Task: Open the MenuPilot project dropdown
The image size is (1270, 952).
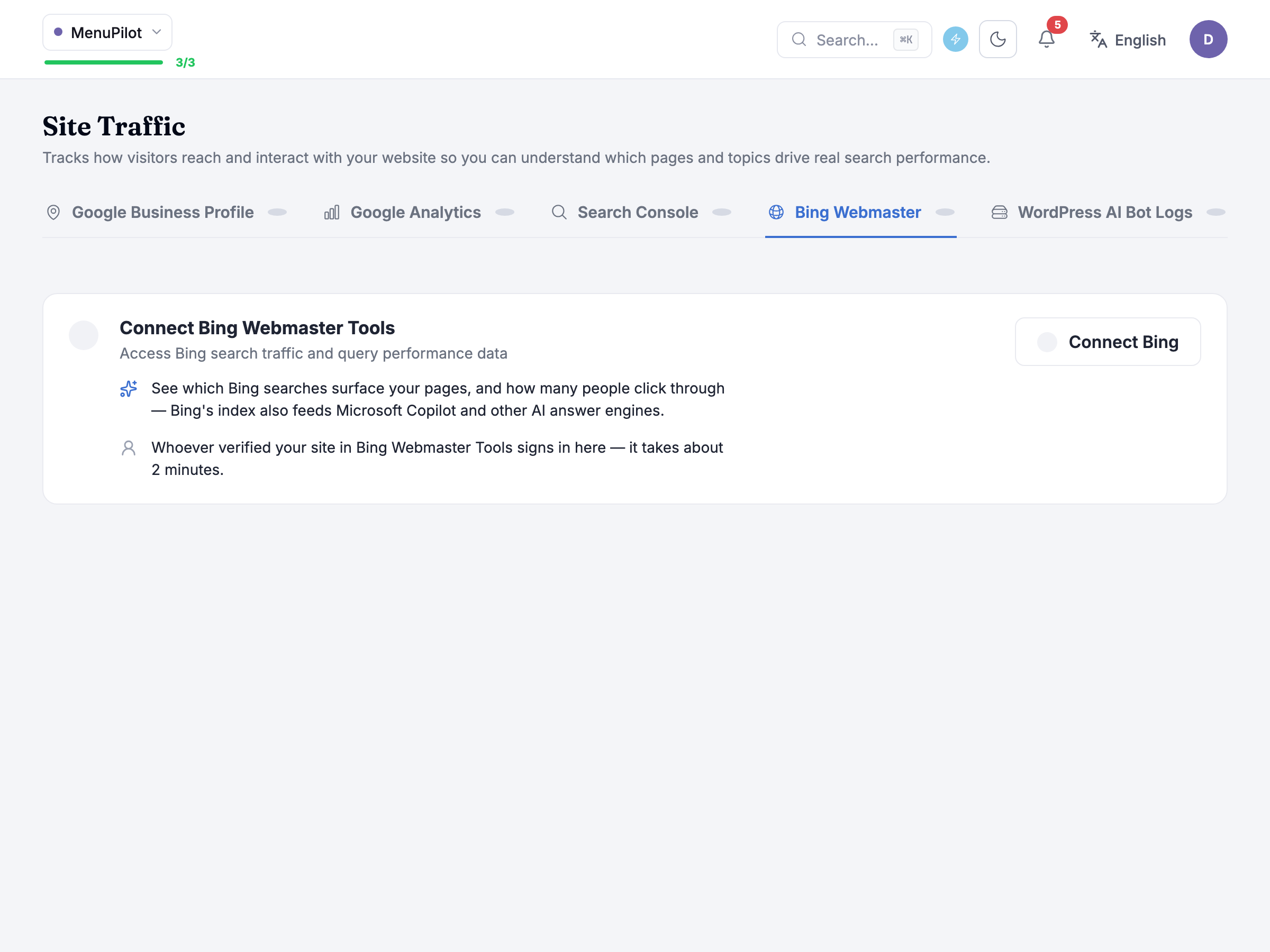Action: point(107,33)
